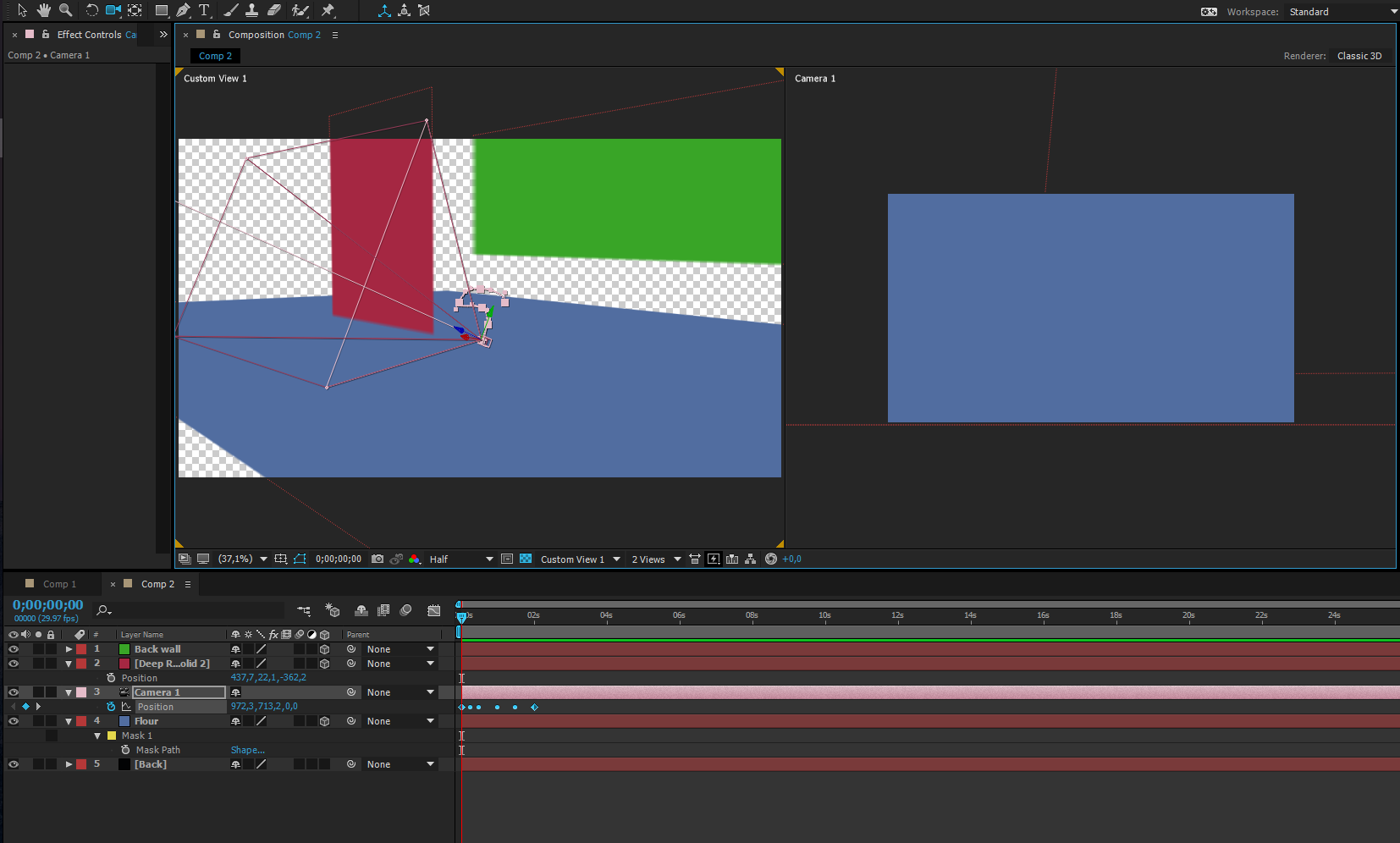Screen dimensions: 1400x843
Task: Hide the Deep R...olid 2 layer
Action: (14, 664)
